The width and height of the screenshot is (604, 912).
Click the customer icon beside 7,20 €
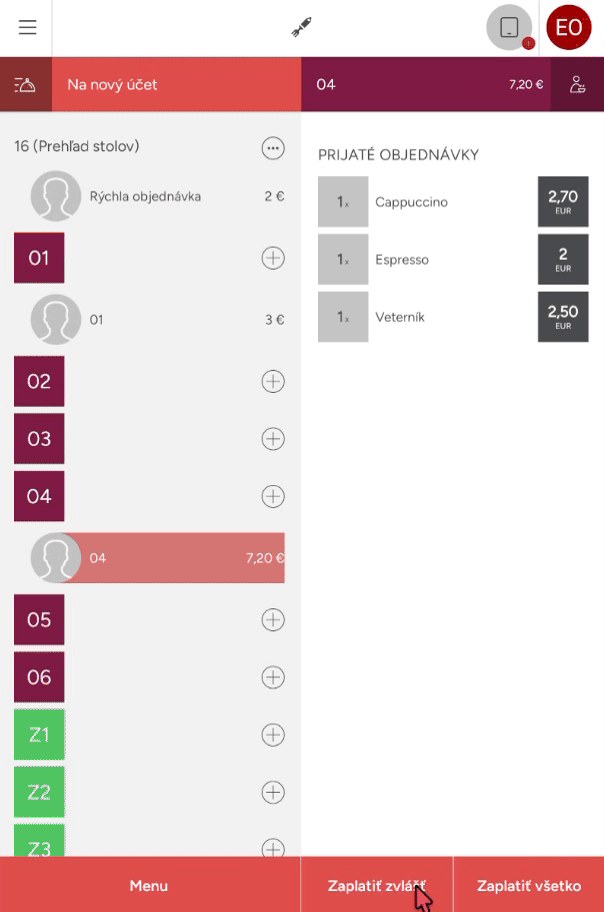[577, 85]
